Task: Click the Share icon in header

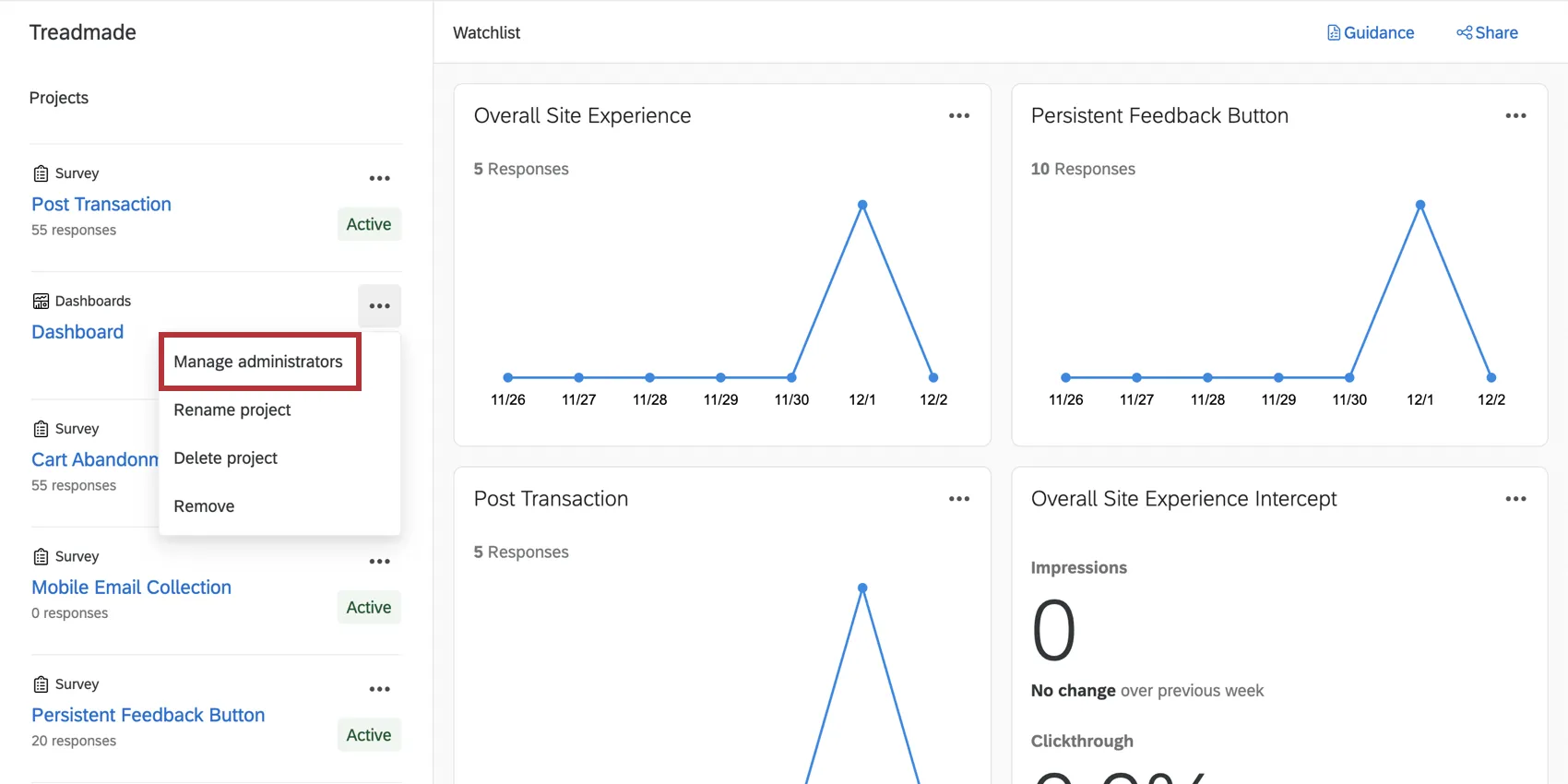Action: (1464, 33)
